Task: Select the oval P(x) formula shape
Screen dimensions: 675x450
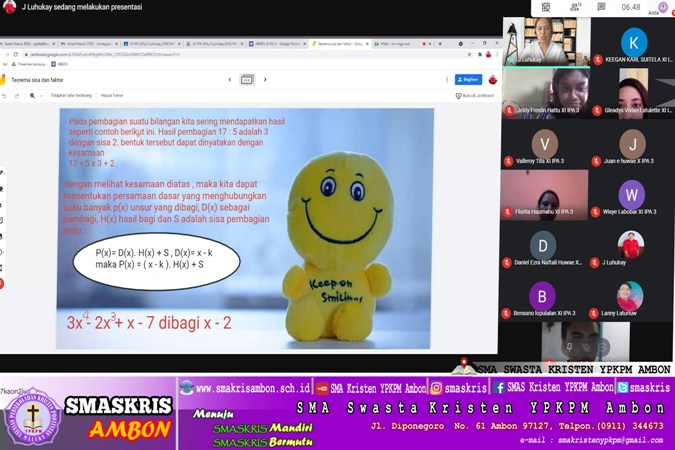Action: [156, 261]
